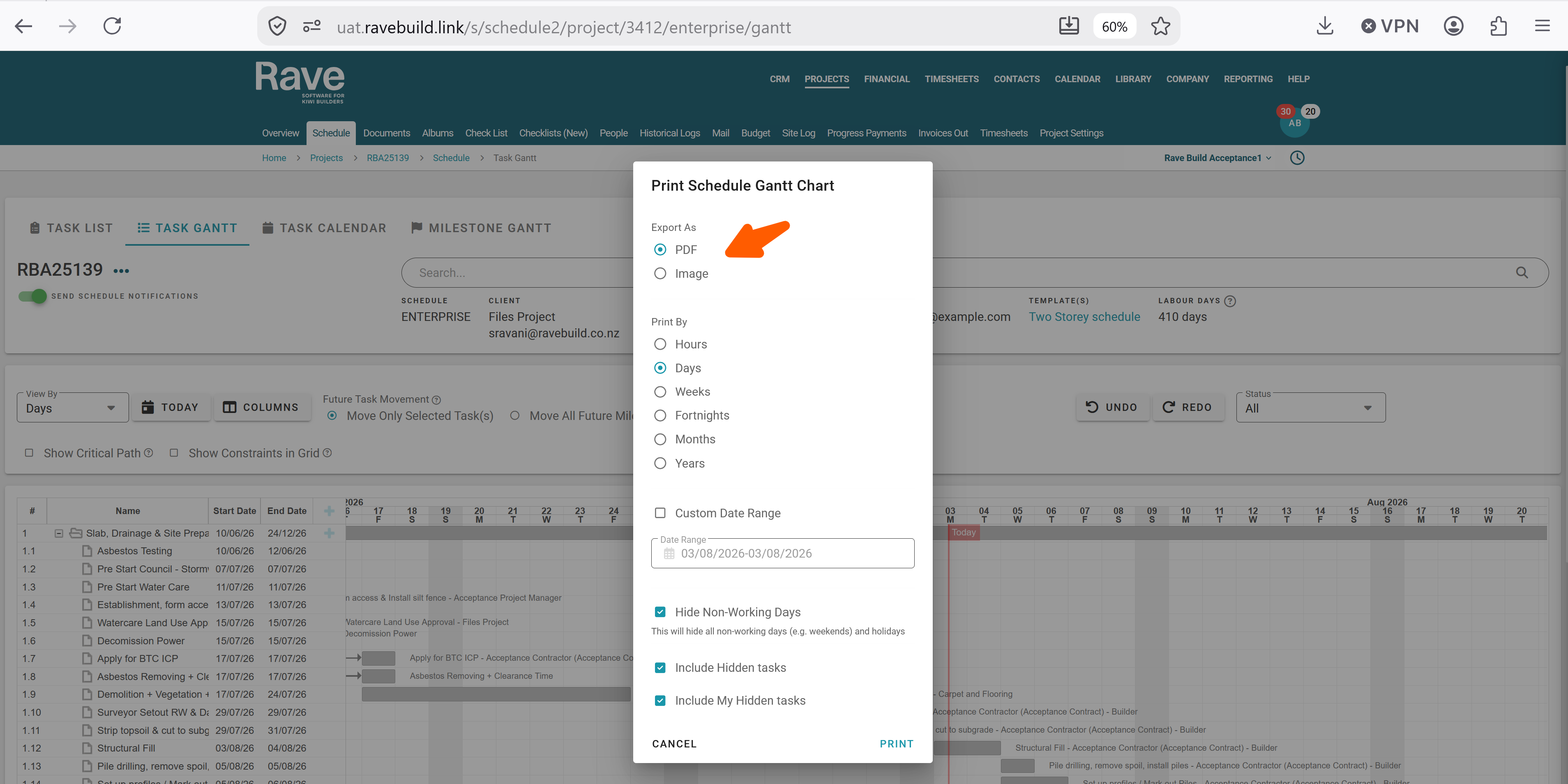Open the Documents project tab
Image resolution: width=1568 pixels, height=784 pixels.
(387, 133)
